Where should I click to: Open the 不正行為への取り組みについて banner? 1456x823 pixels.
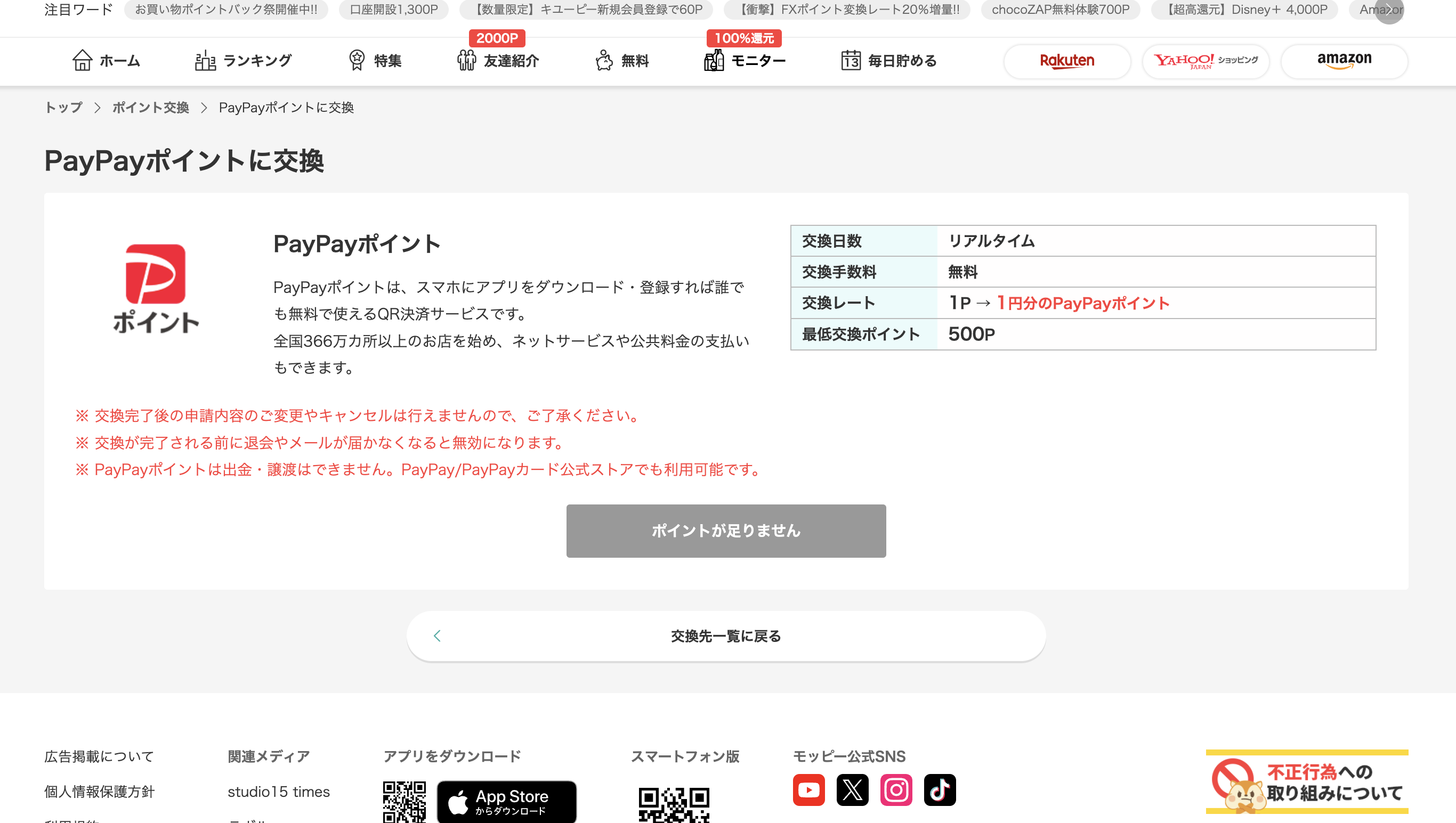click(x=1307, y=783)
